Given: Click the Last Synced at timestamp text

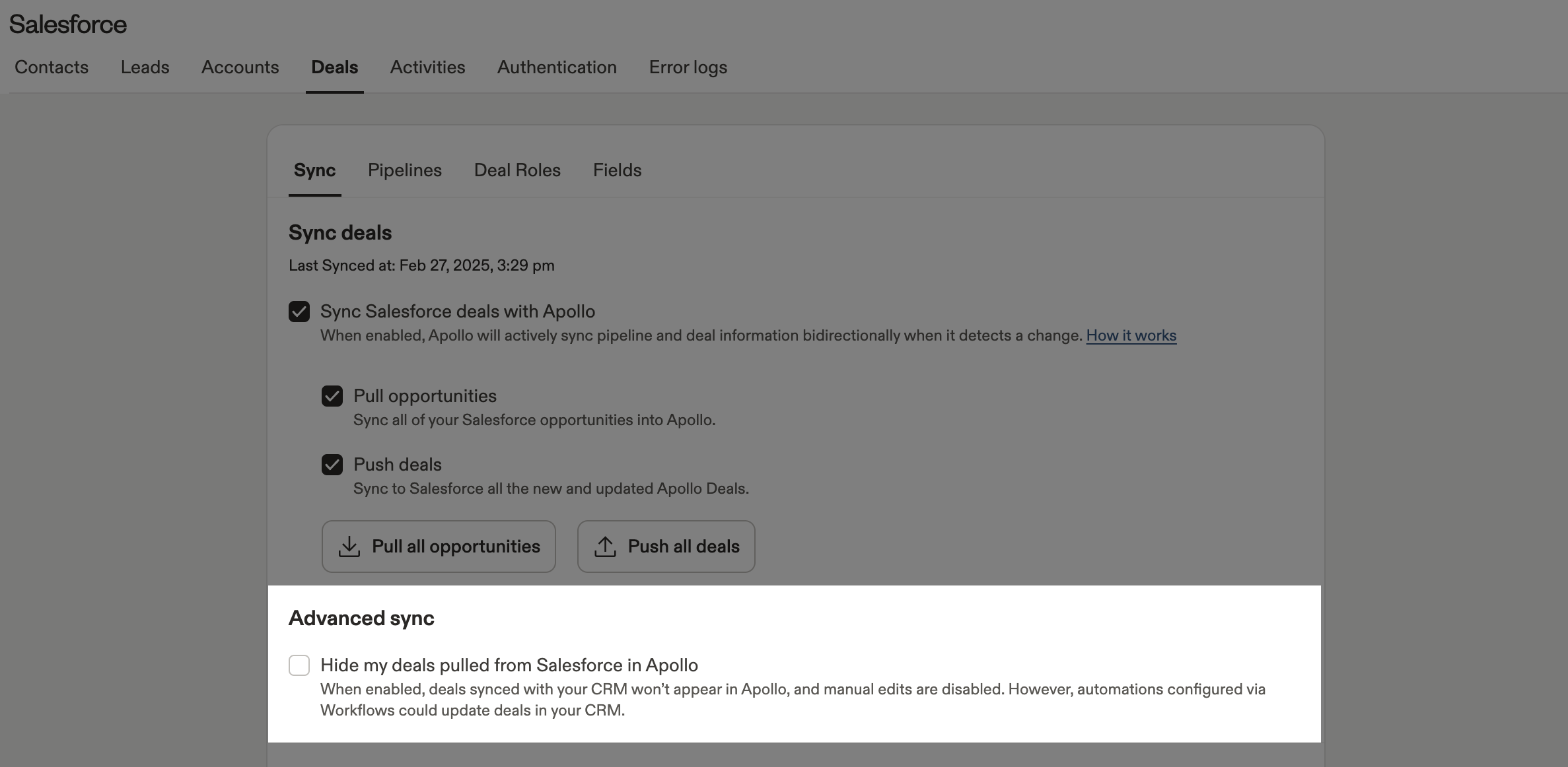Looking at the screenshot, I should point(421,265).
